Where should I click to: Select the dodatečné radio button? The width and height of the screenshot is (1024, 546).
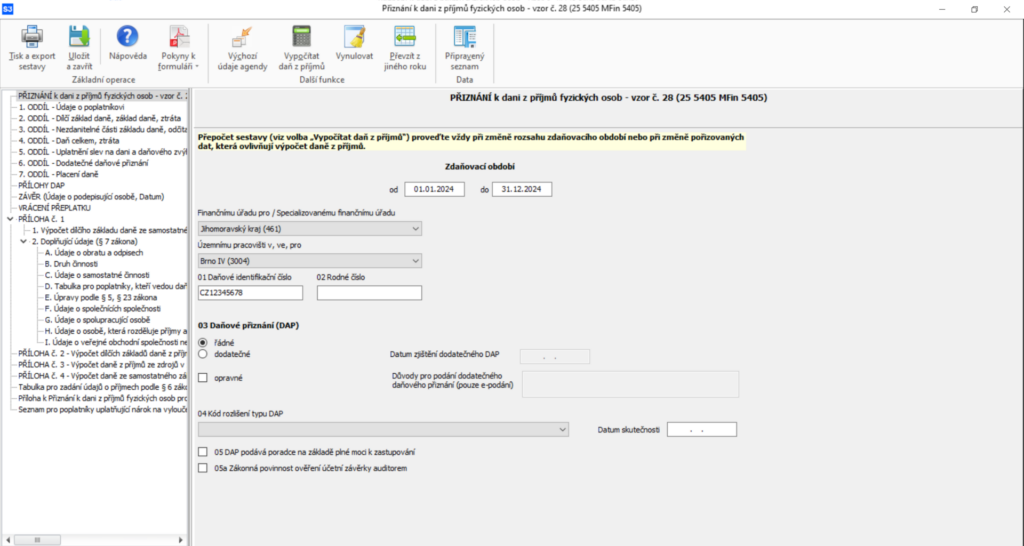[x=204, y=353]
